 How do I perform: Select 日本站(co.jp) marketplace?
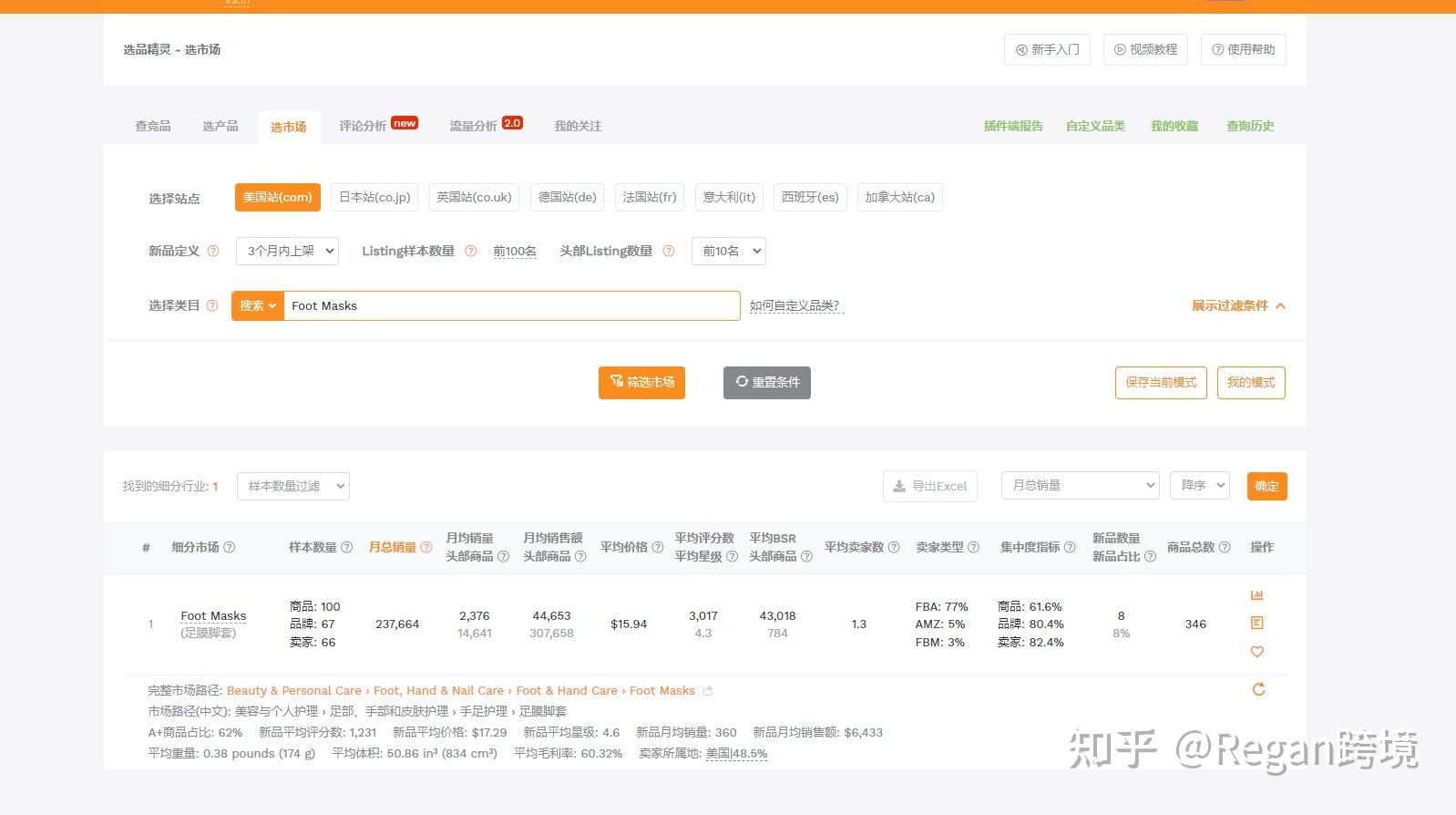(x=374, y=197)
